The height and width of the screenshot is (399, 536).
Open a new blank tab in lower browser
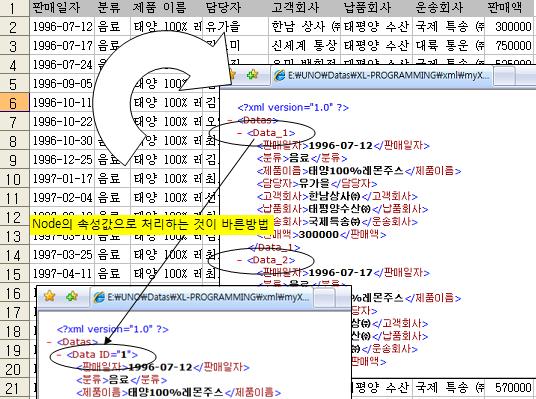324,298
